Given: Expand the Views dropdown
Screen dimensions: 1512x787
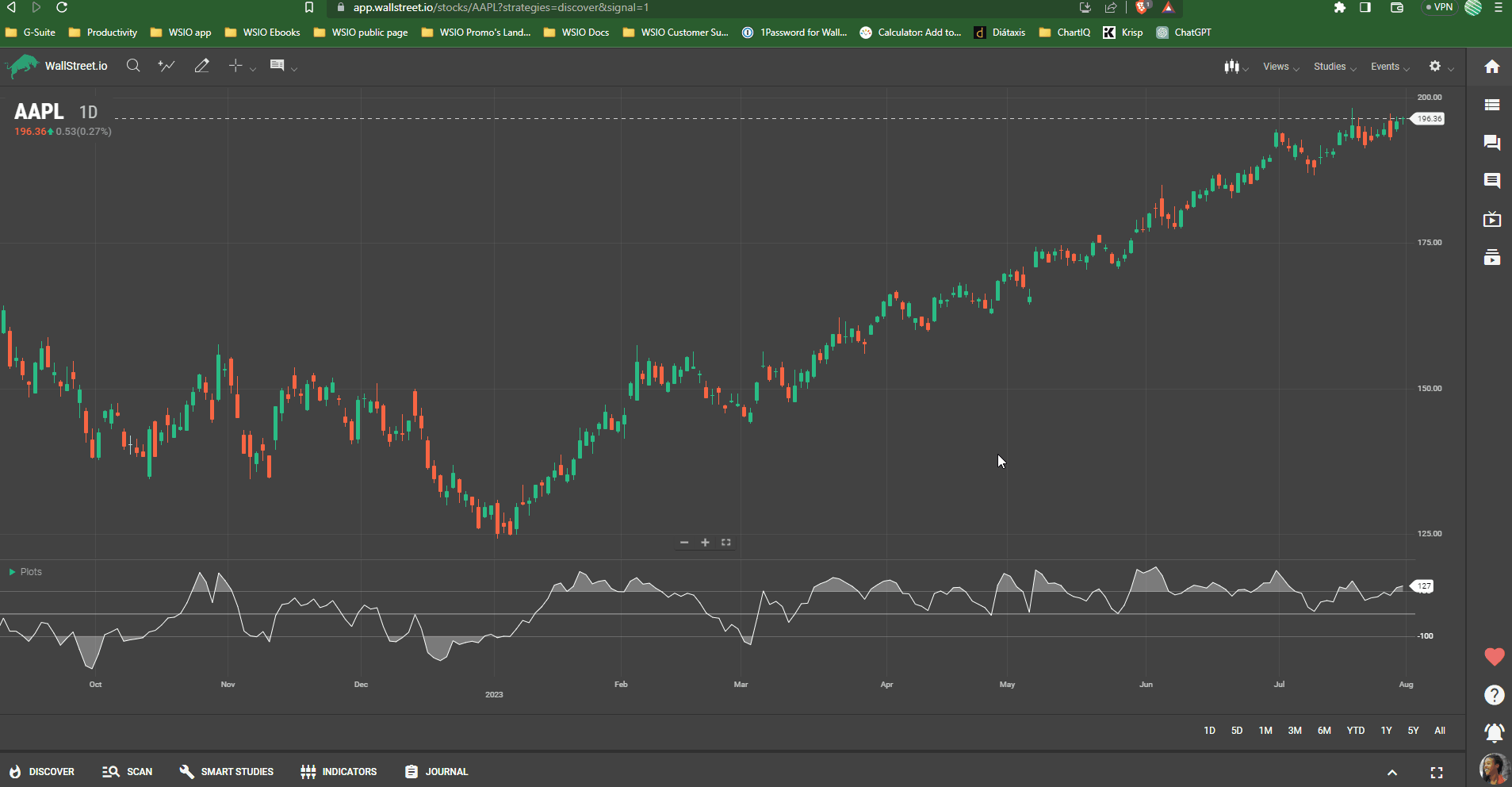Looking at the screenshot, I should [x=1280, y=67].
